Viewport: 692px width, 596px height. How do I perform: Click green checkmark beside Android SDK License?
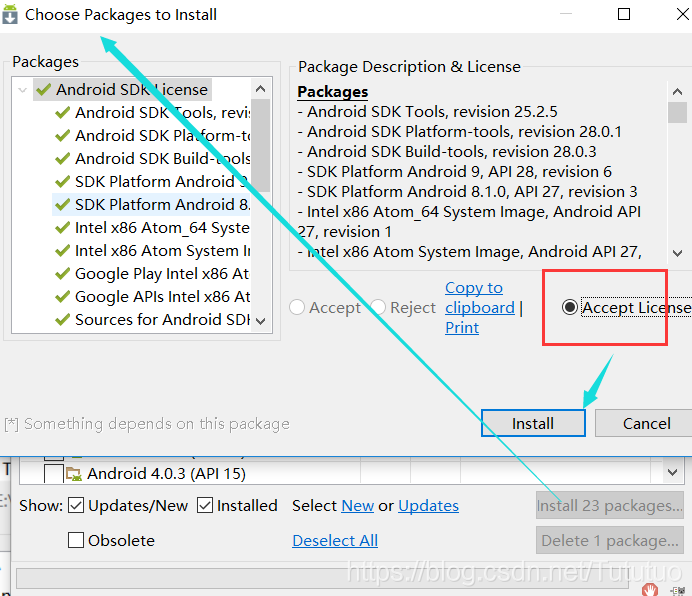click(x=44, y=89)
